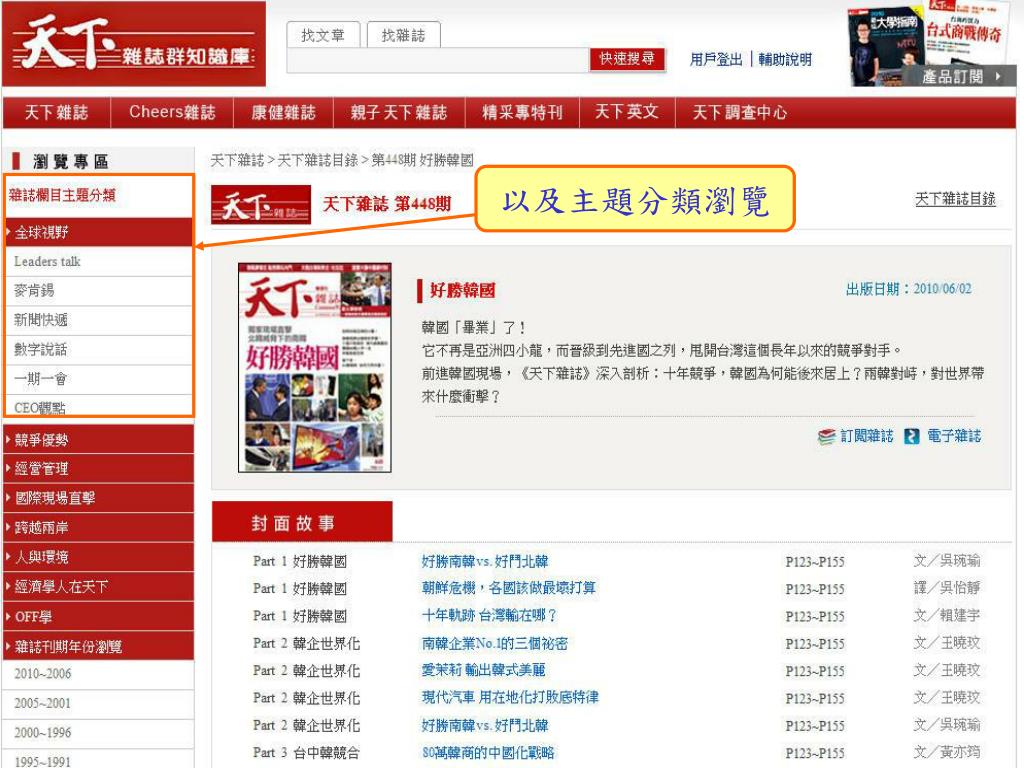
Task: Click the 雜誌欄目主題分類 heading
Action: coord(62,195)
